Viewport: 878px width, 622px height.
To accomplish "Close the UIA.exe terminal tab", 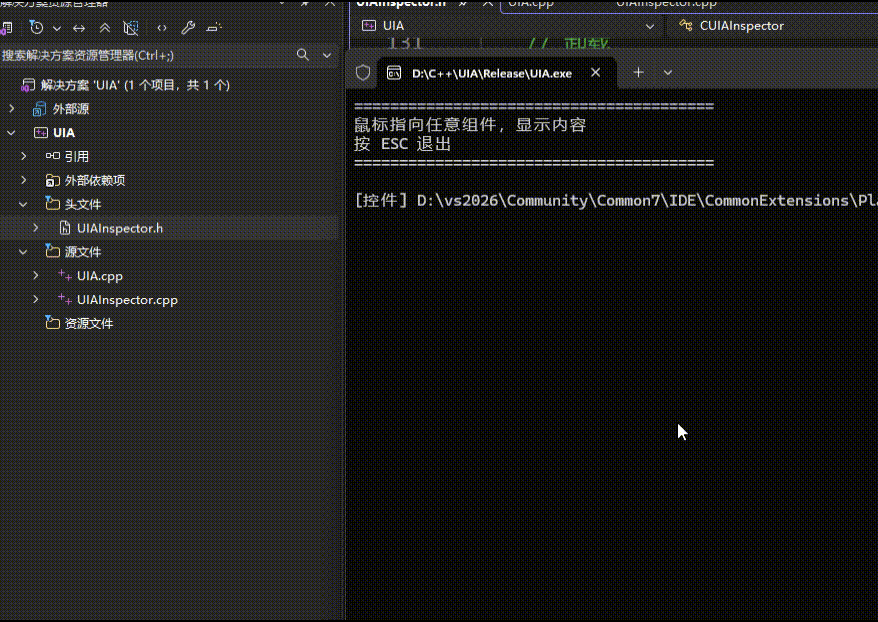I will pos(596,73).
